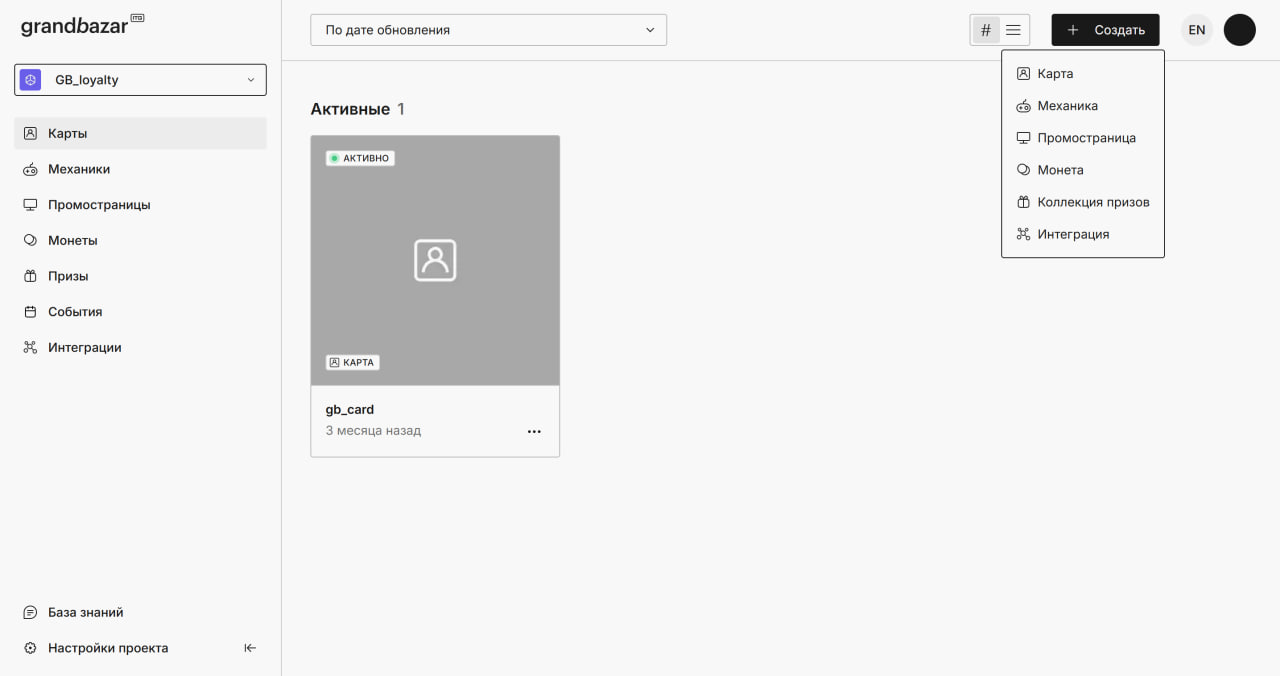Image resolution: width=1280 pixels, height=676 pixels.
Task: Click the База знаний chat icon
Action: click(30, 612)
